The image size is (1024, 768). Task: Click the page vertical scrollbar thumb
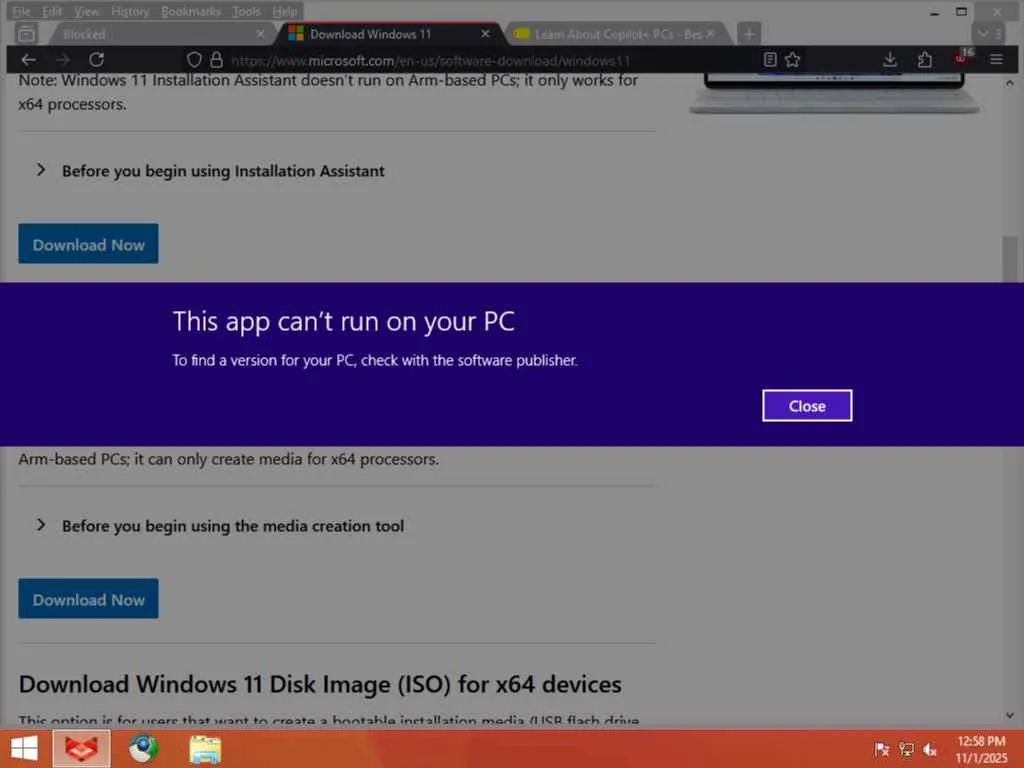[x=1010, y=259]
